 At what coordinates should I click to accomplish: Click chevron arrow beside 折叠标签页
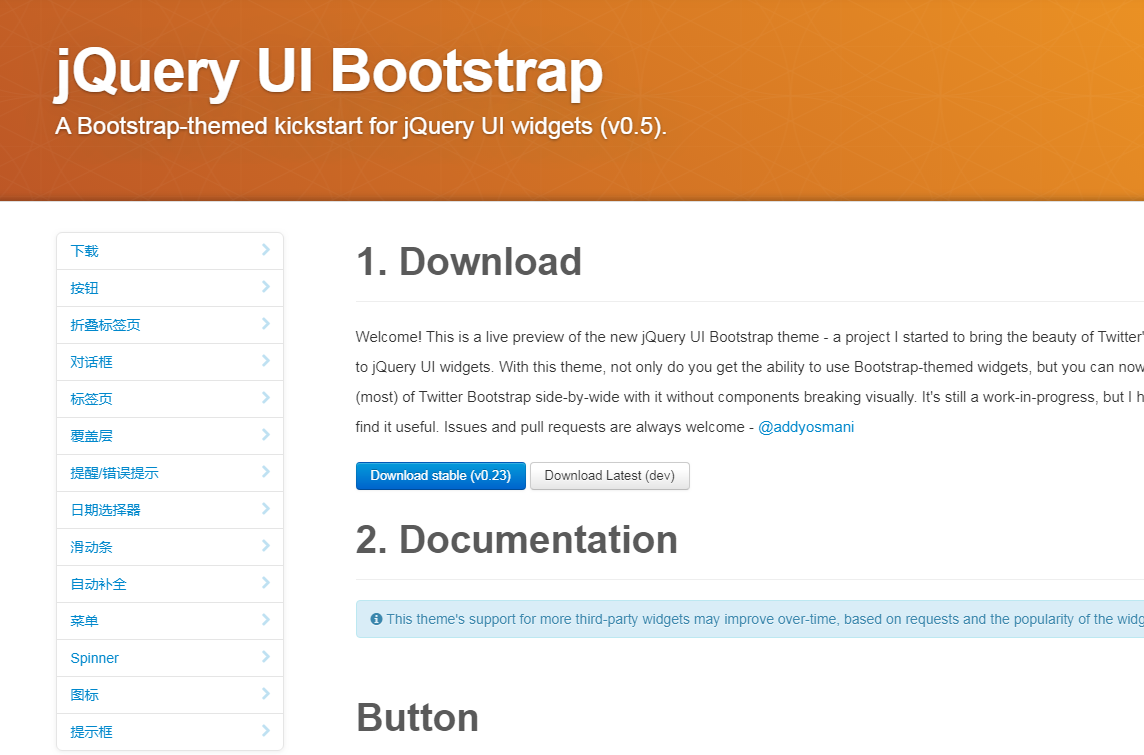266,324
